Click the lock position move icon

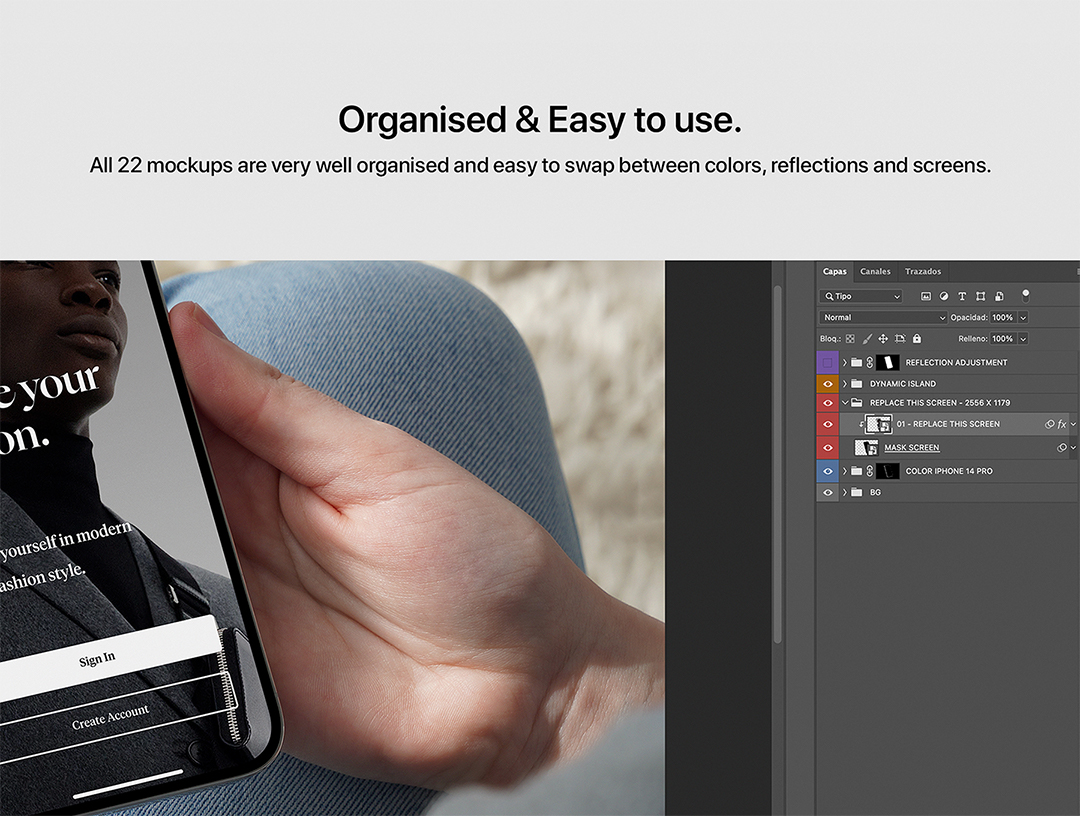click(883, 339)
